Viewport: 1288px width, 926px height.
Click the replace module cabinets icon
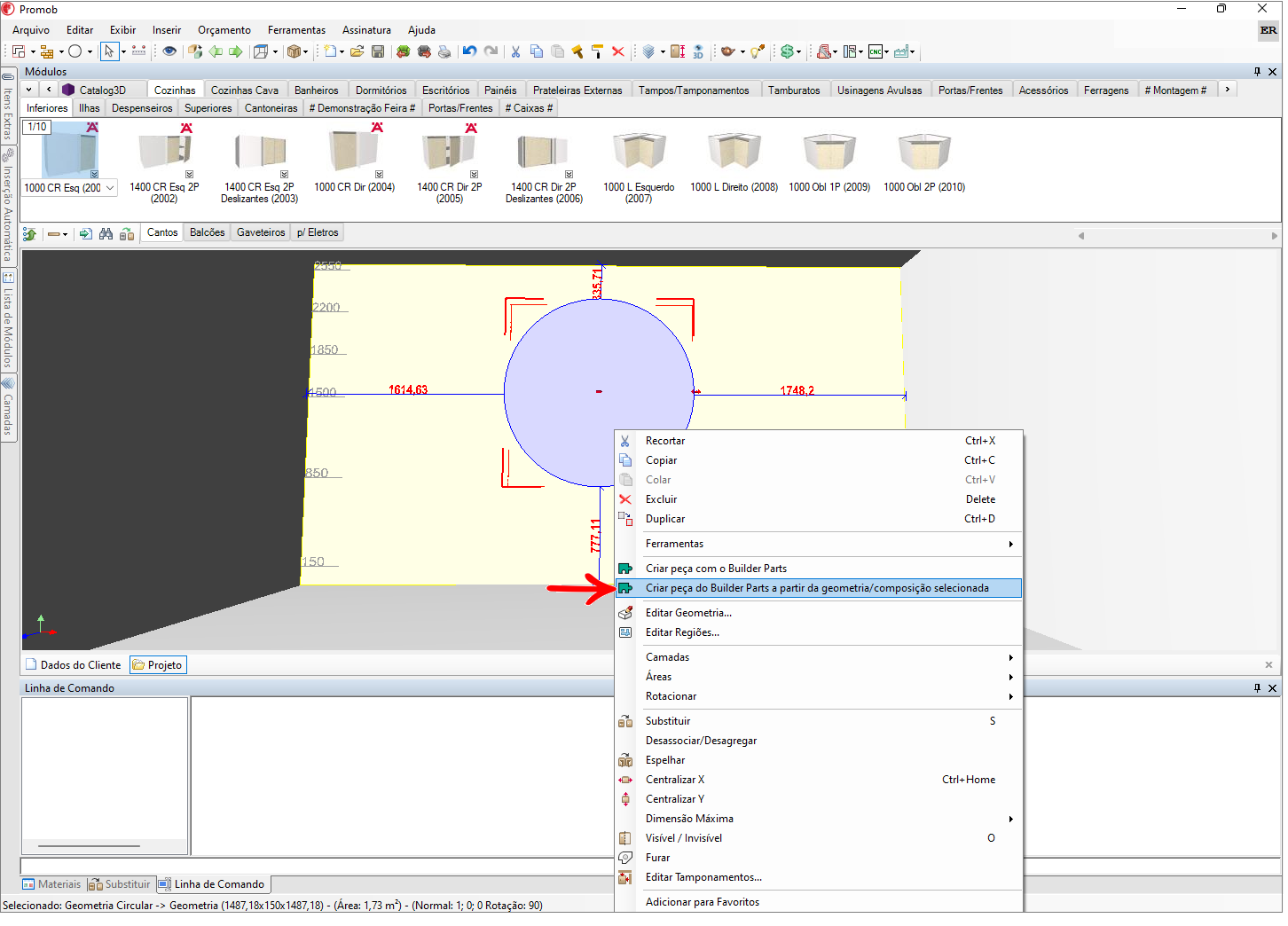click(x=127, y=234)
